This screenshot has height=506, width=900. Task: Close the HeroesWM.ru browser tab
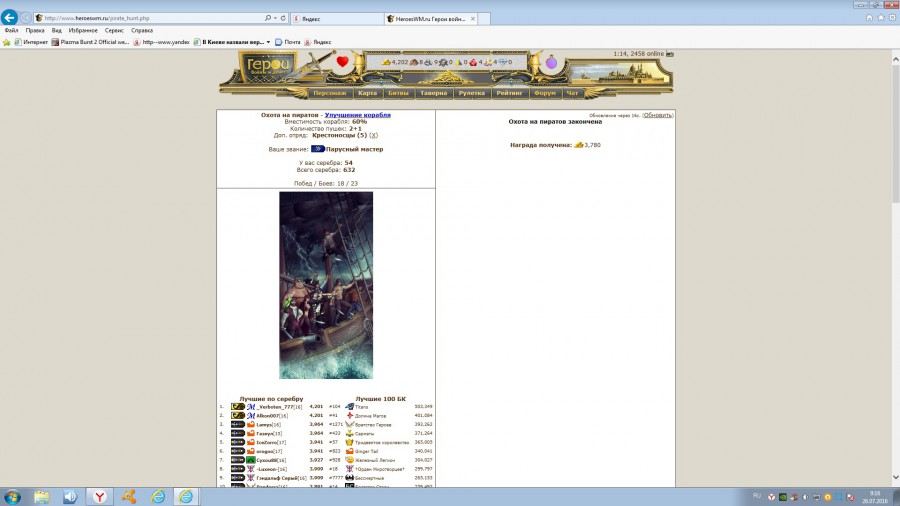coord(472,19)
